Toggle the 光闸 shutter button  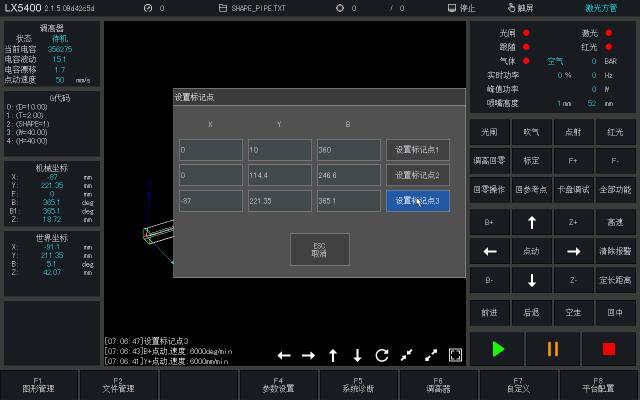click(489, 132)
